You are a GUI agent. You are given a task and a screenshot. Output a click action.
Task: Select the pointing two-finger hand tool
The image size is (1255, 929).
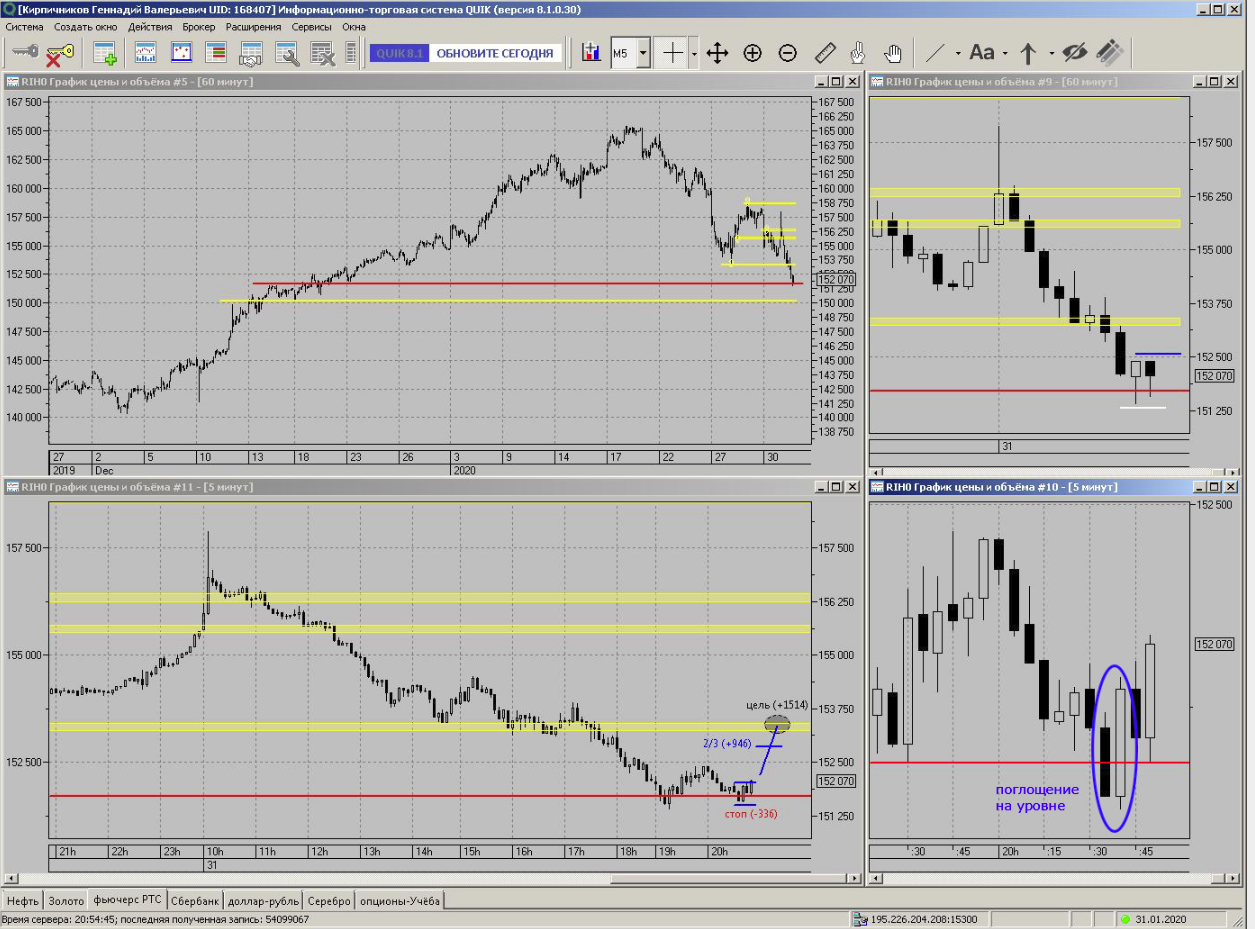tap(858, 53)
